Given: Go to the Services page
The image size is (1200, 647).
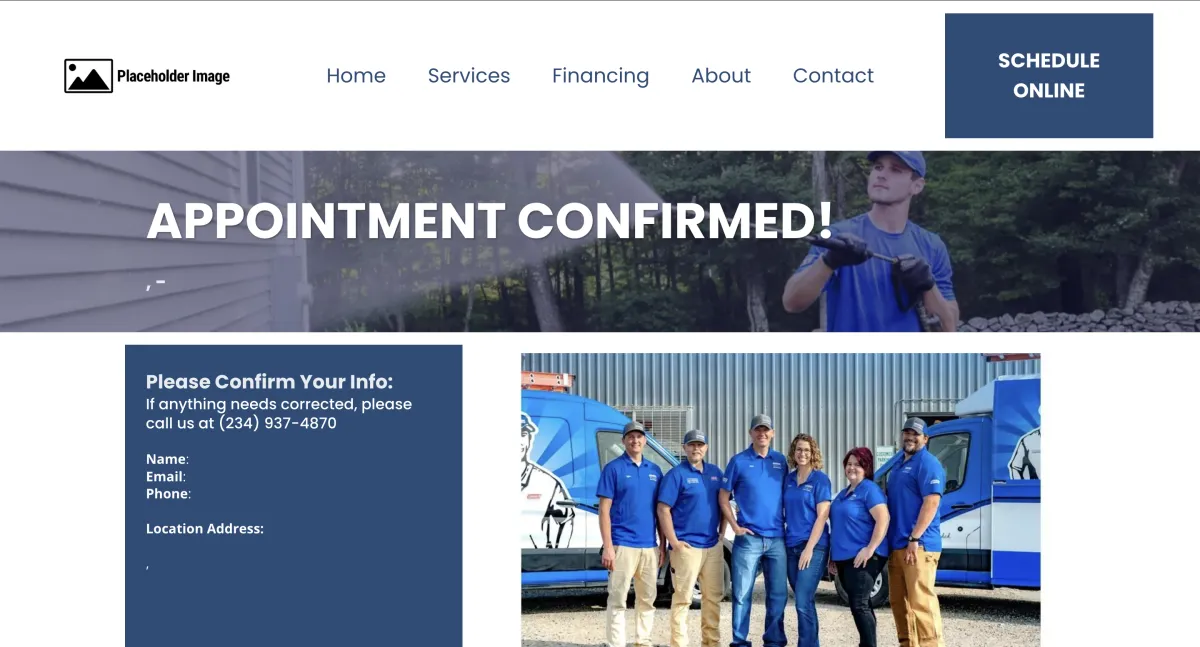Looking at the screenshot, I should tap(469, 76).
